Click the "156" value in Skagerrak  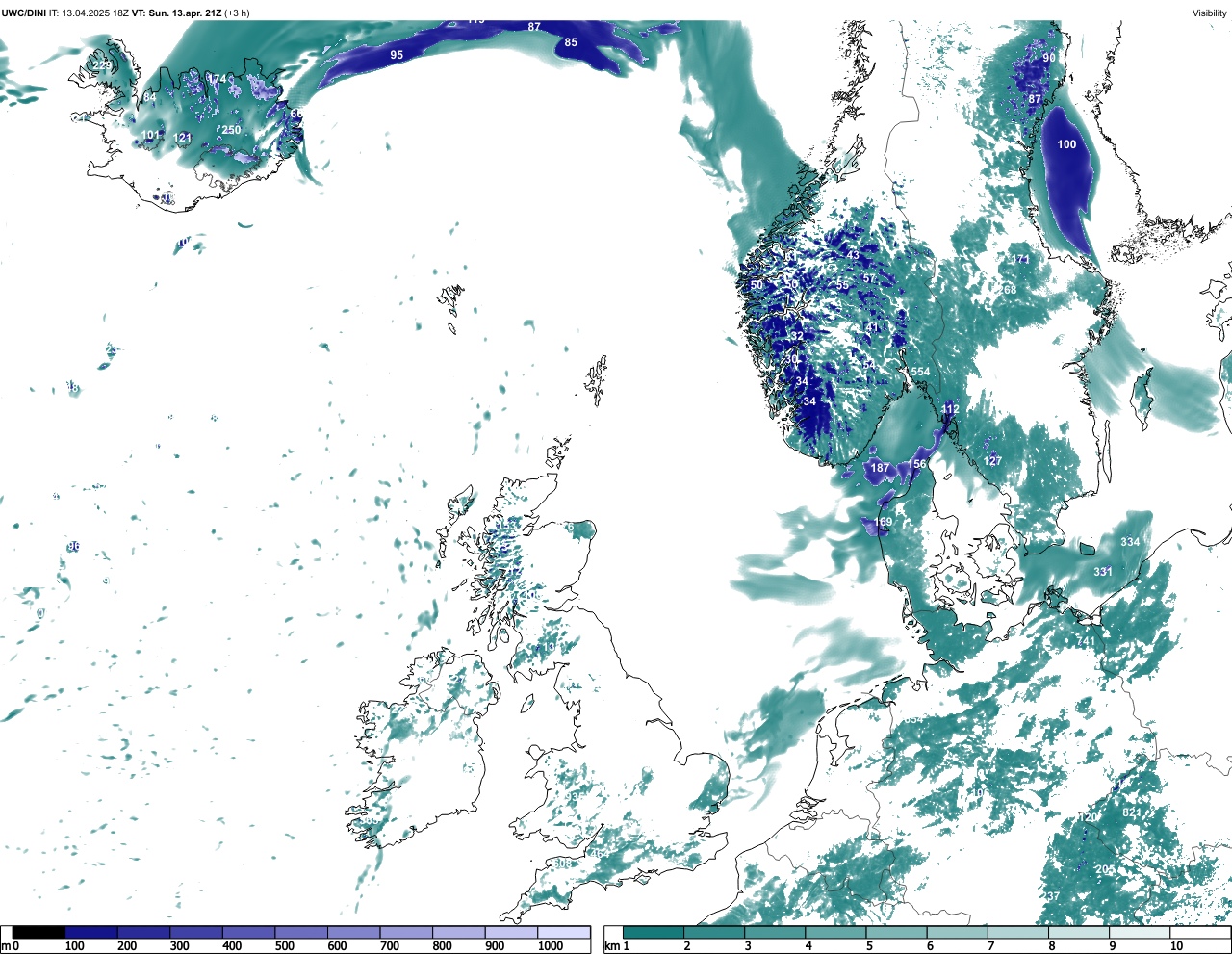point(916,463)
